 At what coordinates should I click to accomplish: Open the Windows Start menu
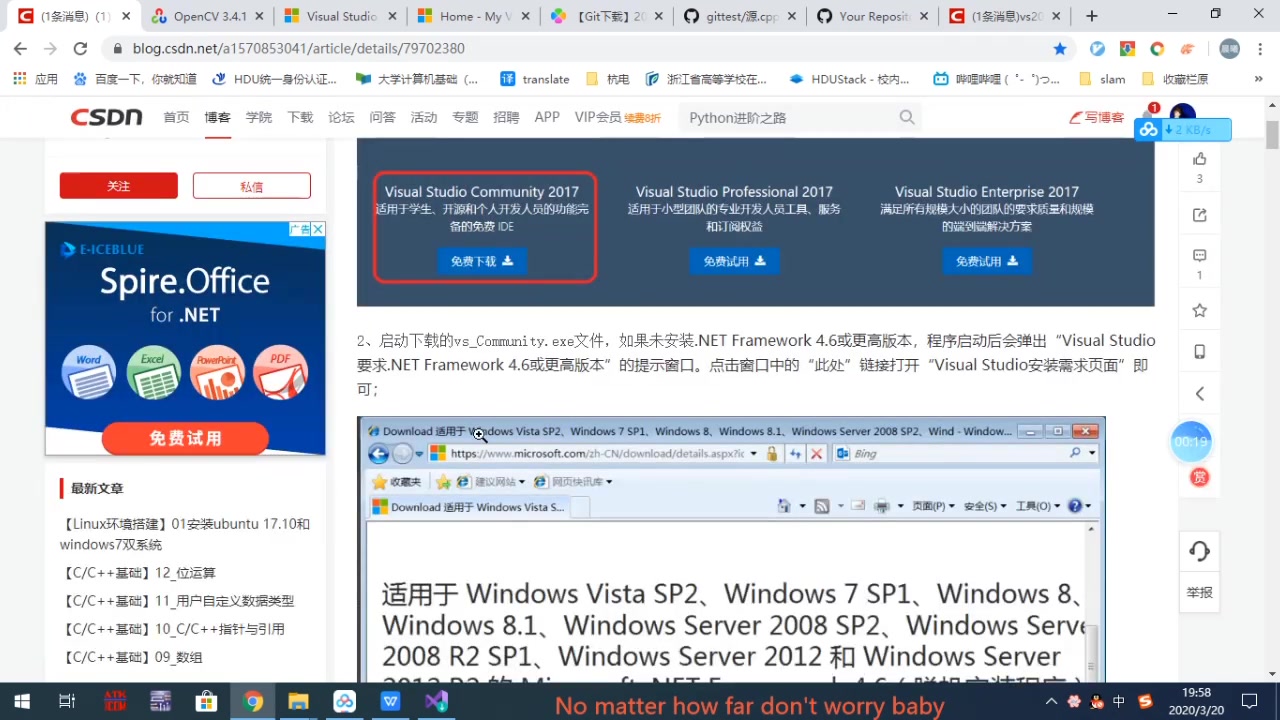point(21,701)
